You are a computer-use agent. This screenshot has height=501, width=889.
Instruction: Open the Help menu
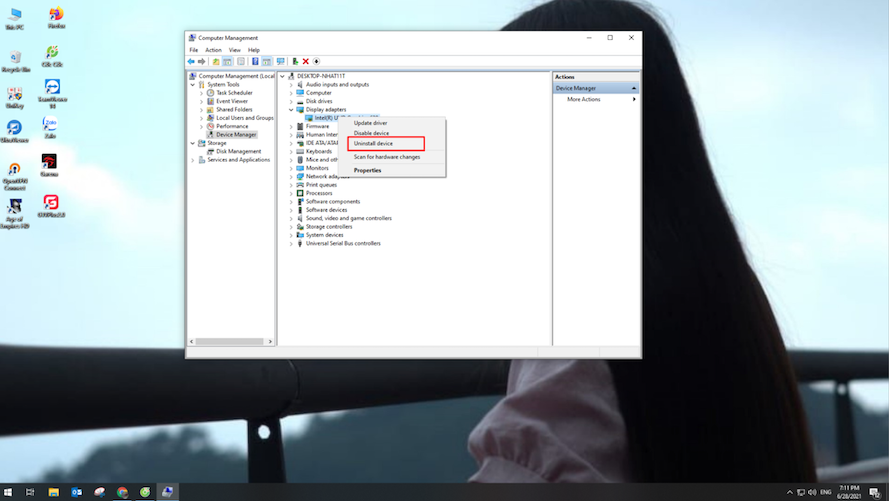(x=253, y=50)
